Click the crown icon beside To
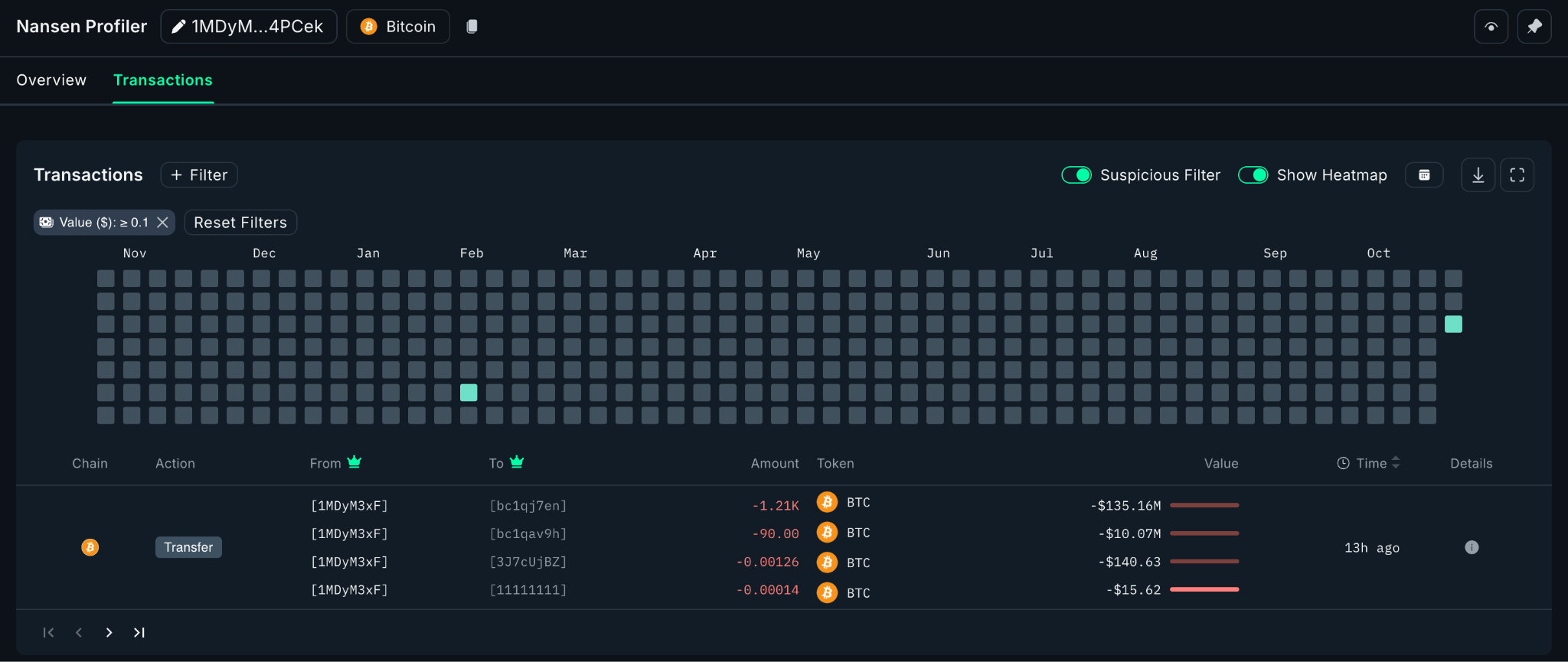Screen dimensions: 1568x662 pos(517,462)
